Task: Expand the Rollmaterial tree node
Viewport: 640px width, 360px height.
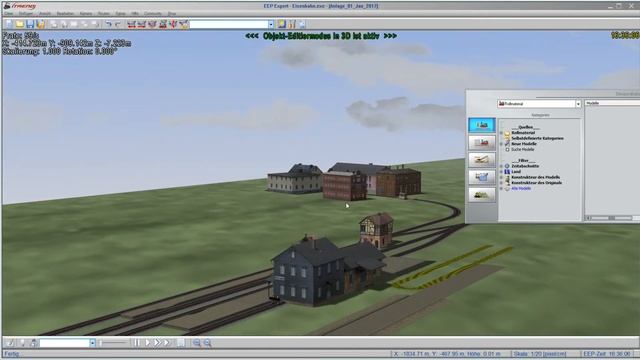Action: point(501,133)
